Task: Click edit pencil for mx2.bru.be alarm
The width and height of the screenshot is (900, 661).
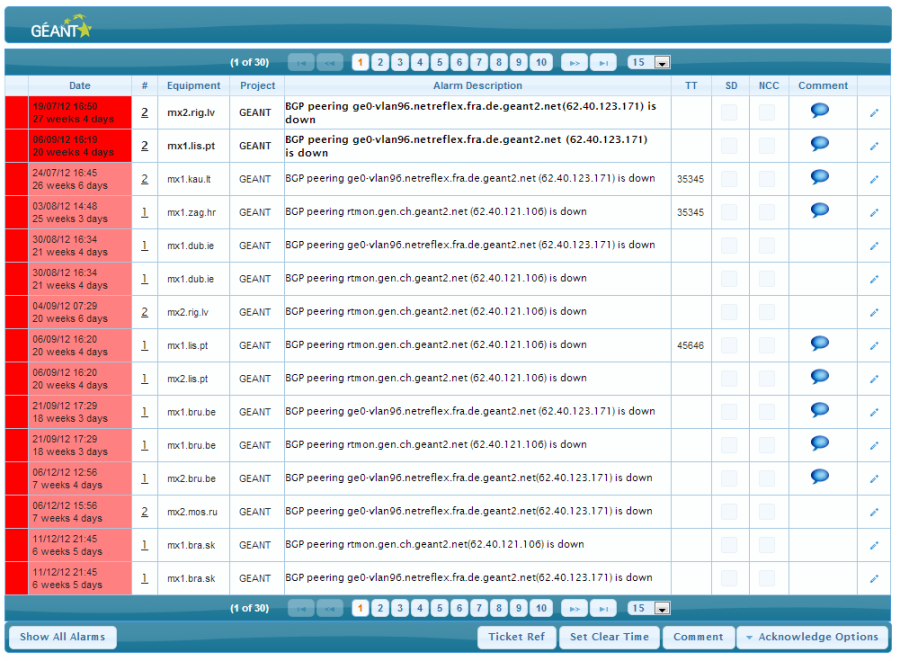Action: click(x=874, y=479)
